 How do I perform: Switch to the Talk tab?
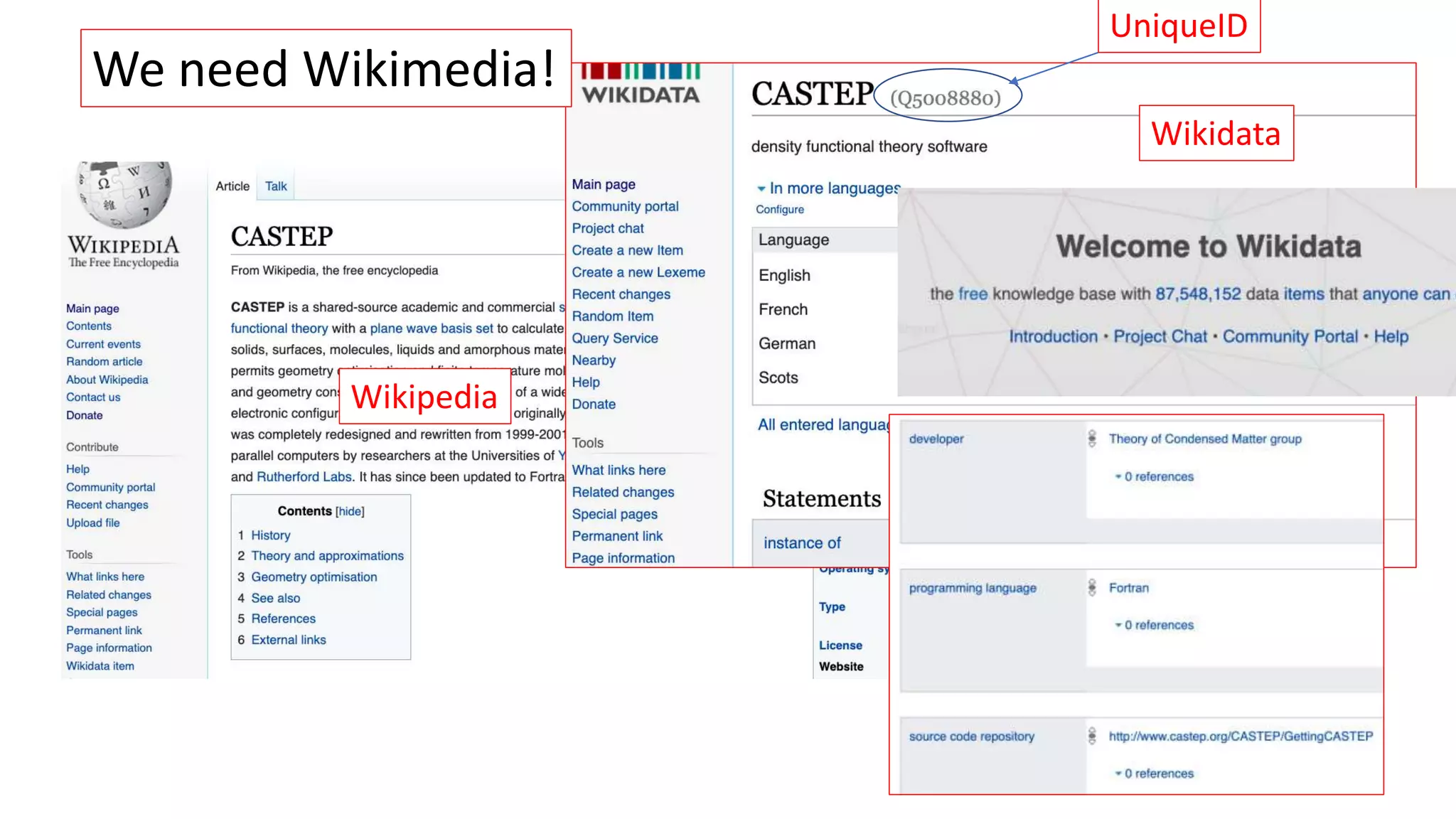pyautogui.click(x=276, y=186)
